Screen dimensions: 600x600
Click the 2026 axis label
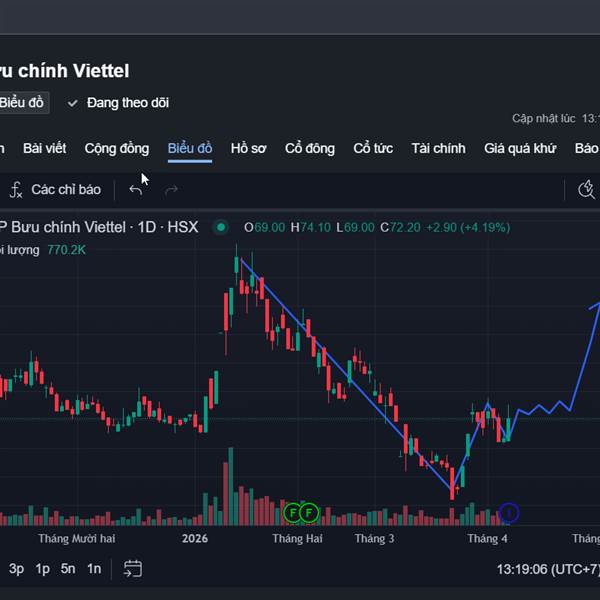pos(195,539)
